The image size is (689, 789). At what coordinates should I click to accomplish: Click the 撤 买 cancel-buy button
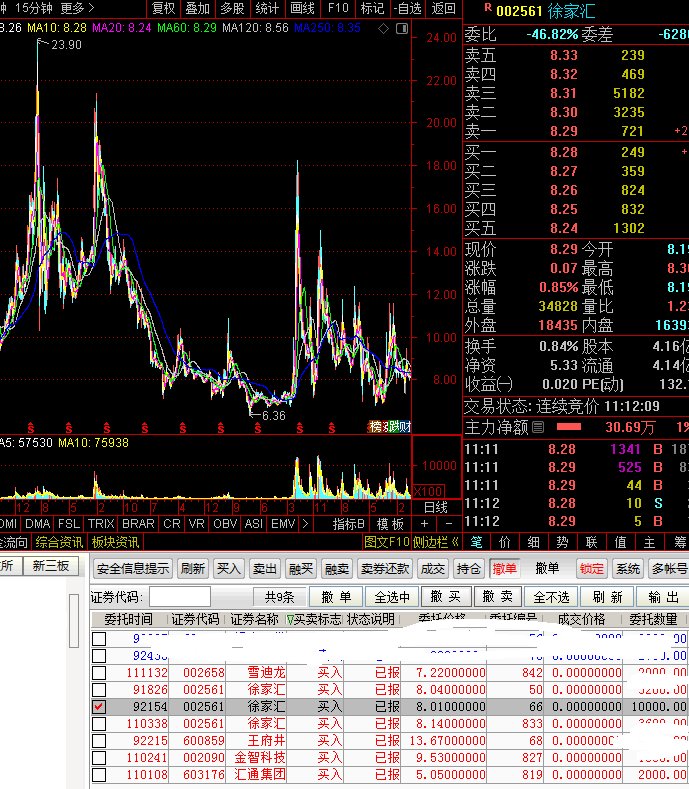446,597
